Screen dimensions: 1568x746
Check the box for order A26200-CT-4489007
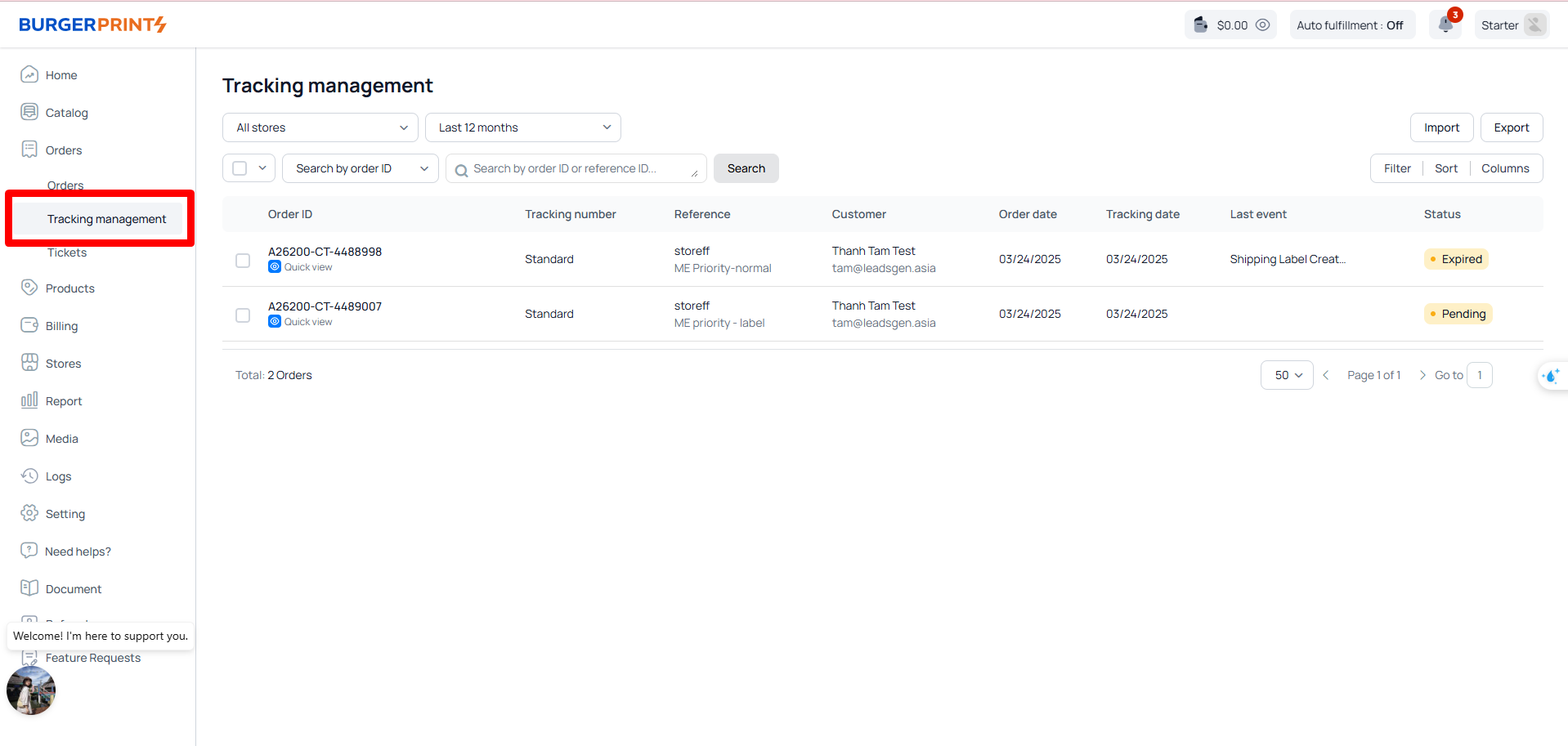tap(243, 315)
